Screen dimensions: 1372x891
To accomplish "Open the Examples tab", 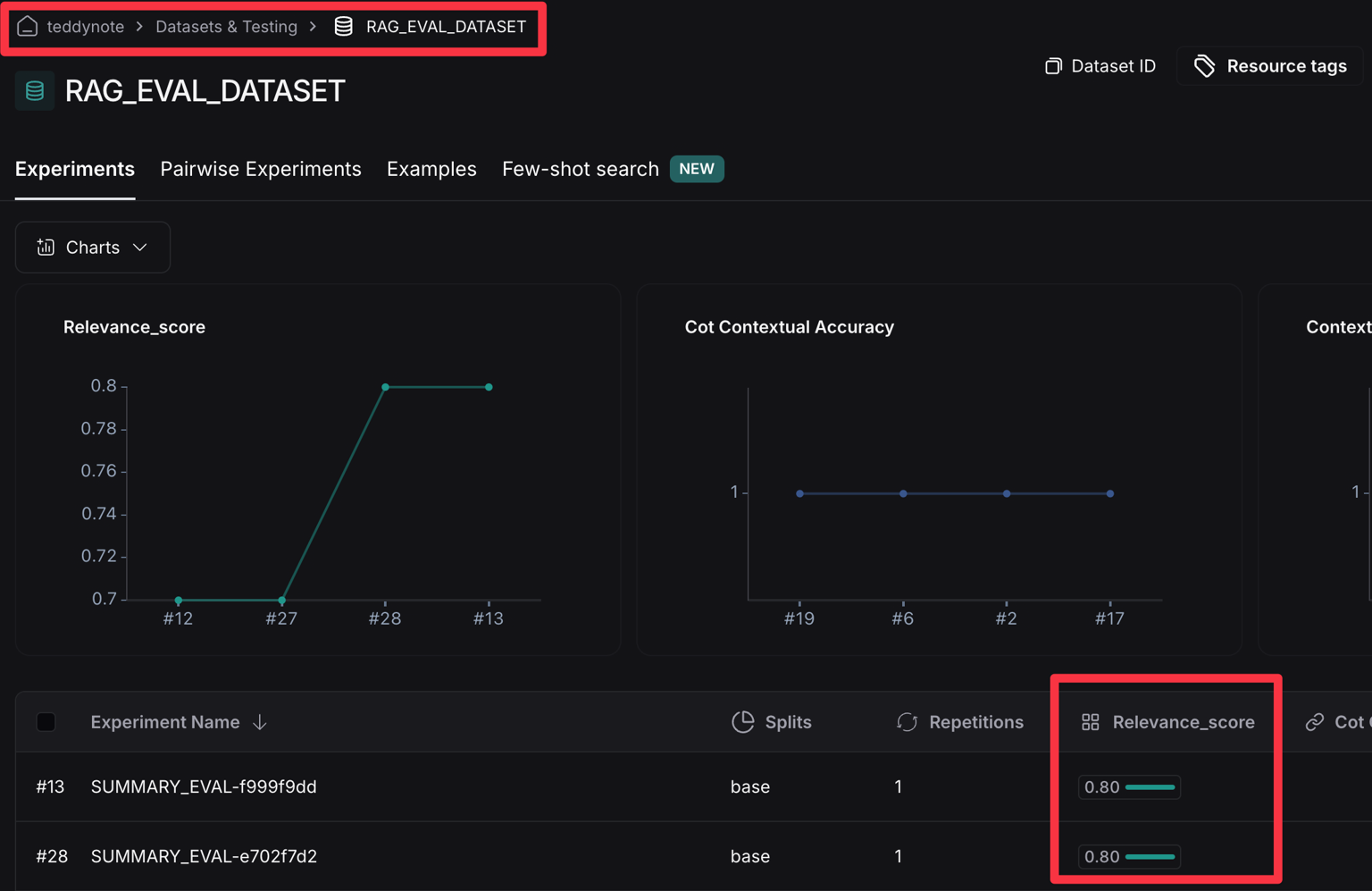I will click(431, 169).
